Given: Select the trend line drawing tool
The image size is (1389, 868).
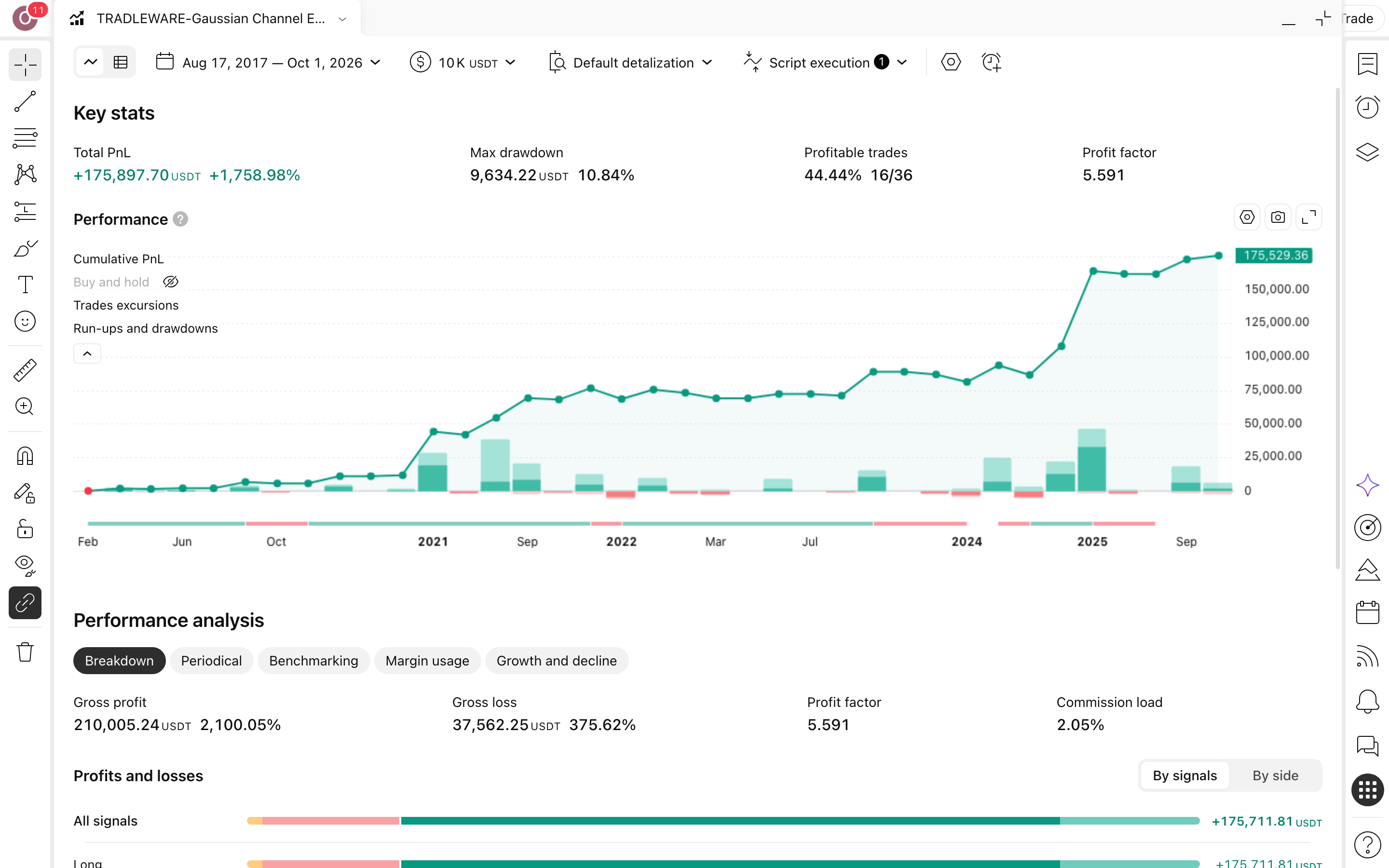Looking at the screenshot, I should coord(25,102).
